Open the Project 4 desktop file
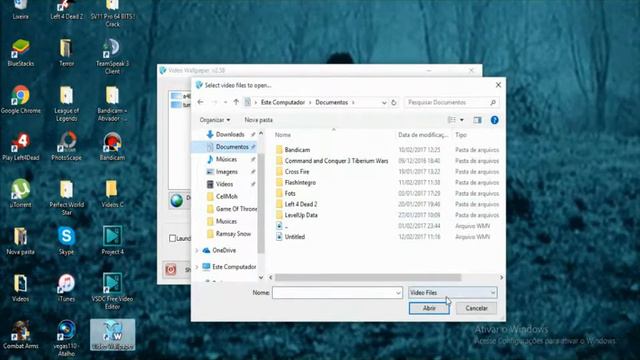 click(x=112, y=241)
